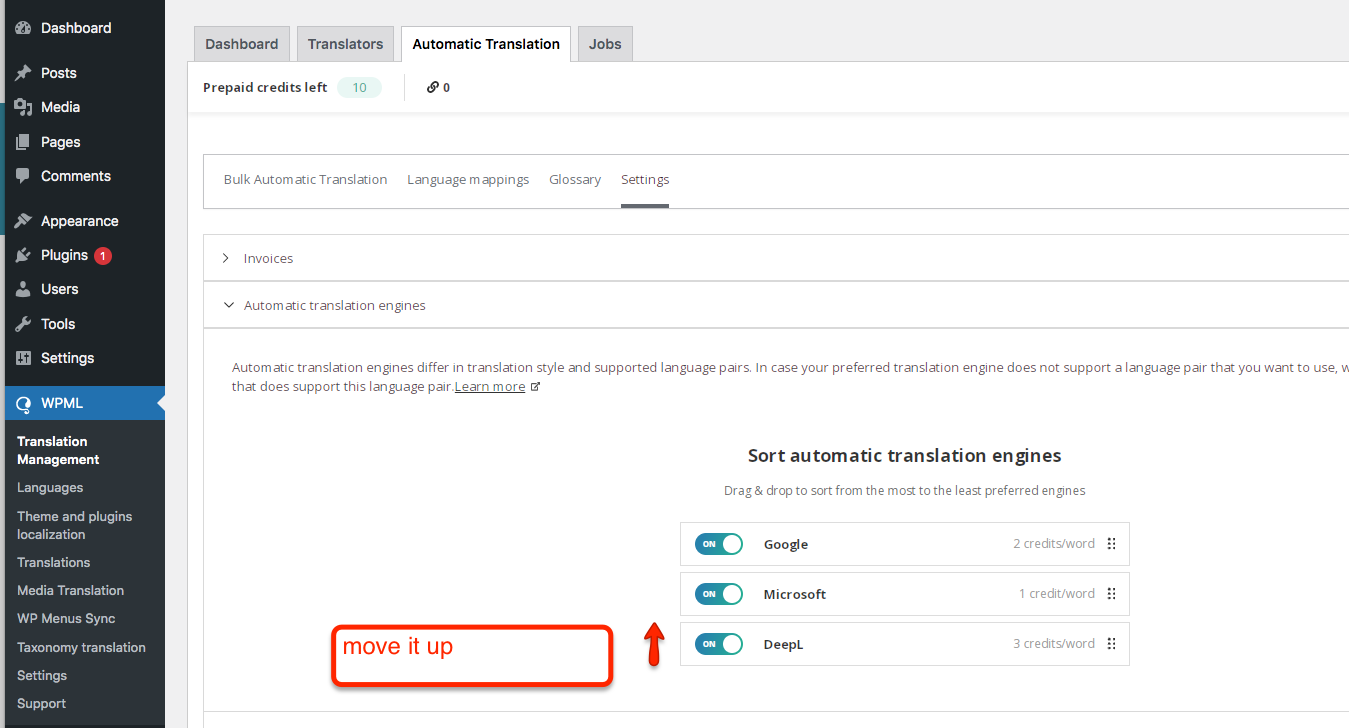Screen dimensions: 1349x728
Task: Click the external link icon after Learn more
Action: [x=535, y=387]
